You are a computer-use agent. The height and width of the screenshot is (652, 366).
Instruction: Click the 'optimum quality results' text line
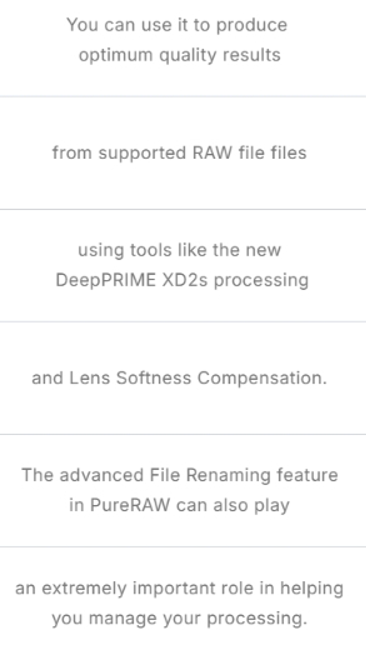pyautogui.click(x=180, y=55)
